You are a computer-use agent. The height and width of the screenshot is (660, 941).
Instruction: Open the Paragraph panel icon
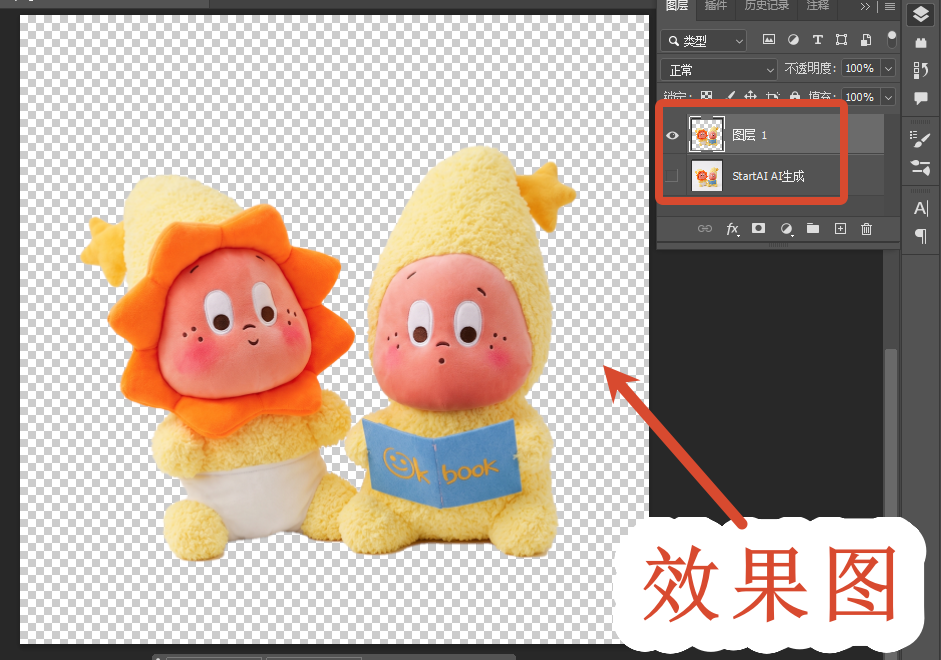pyautogui.click(x=921, y=236)
